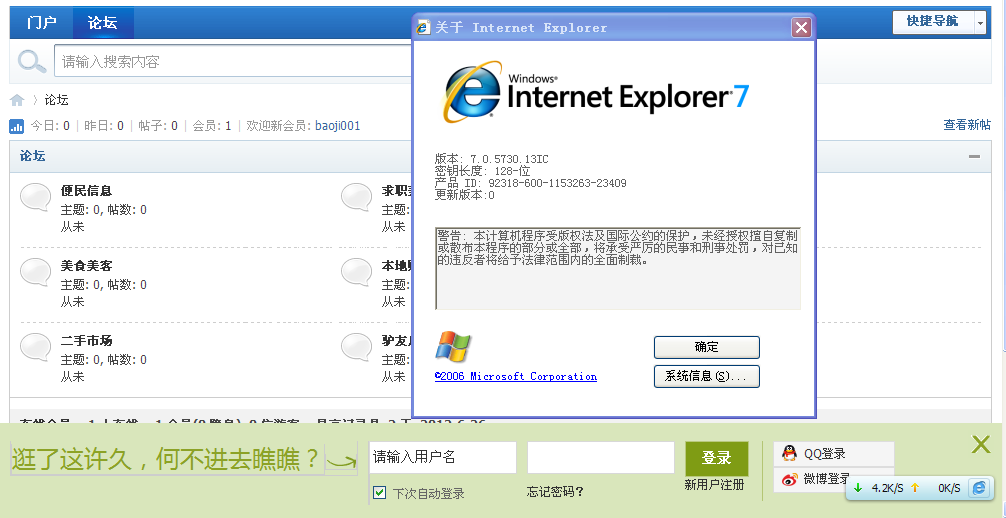
Task: Click the 美食美客 forum bubble icon
Action: click(x=35, y=272)
